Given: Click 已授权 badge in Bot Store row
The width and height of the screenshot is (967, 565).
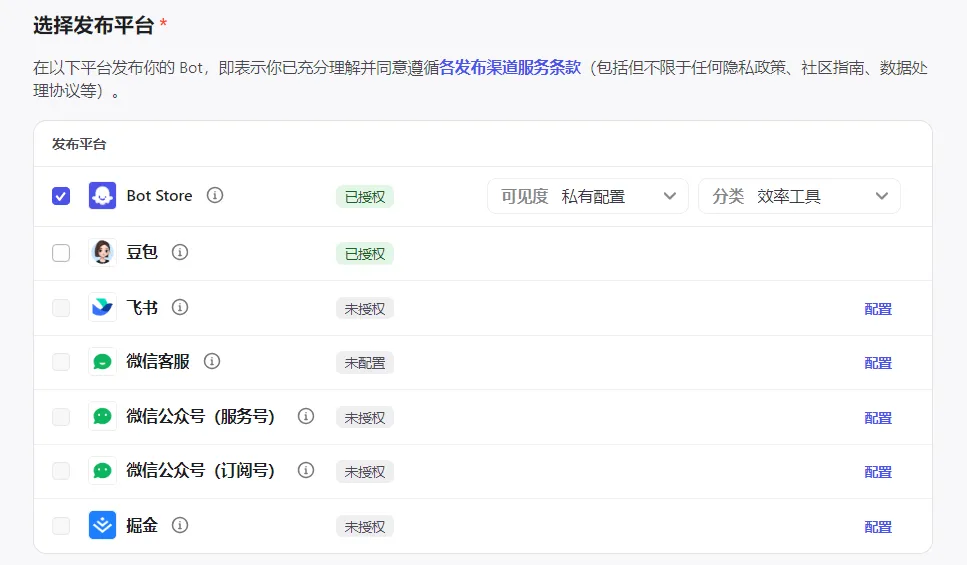Looking at the screenshot, I should (365, 197).
